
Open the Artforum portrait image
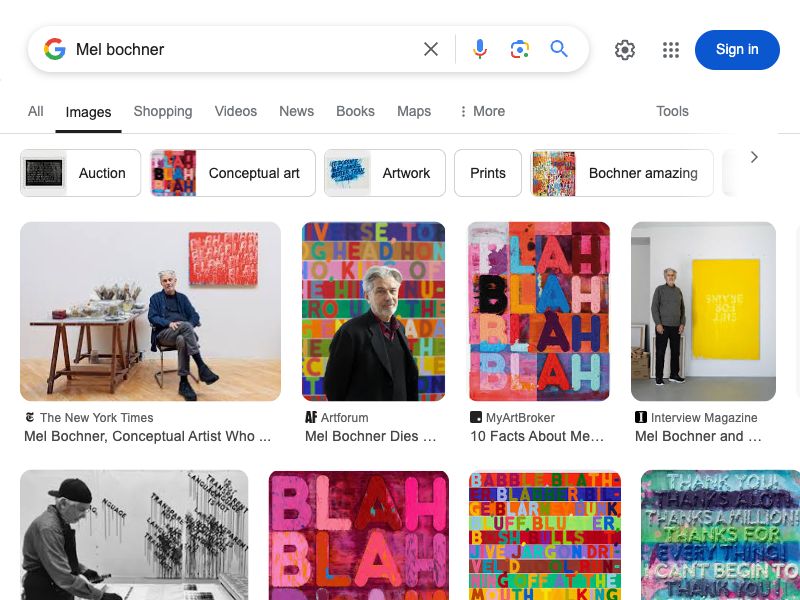pyautogui.click(x=373, y=311)
